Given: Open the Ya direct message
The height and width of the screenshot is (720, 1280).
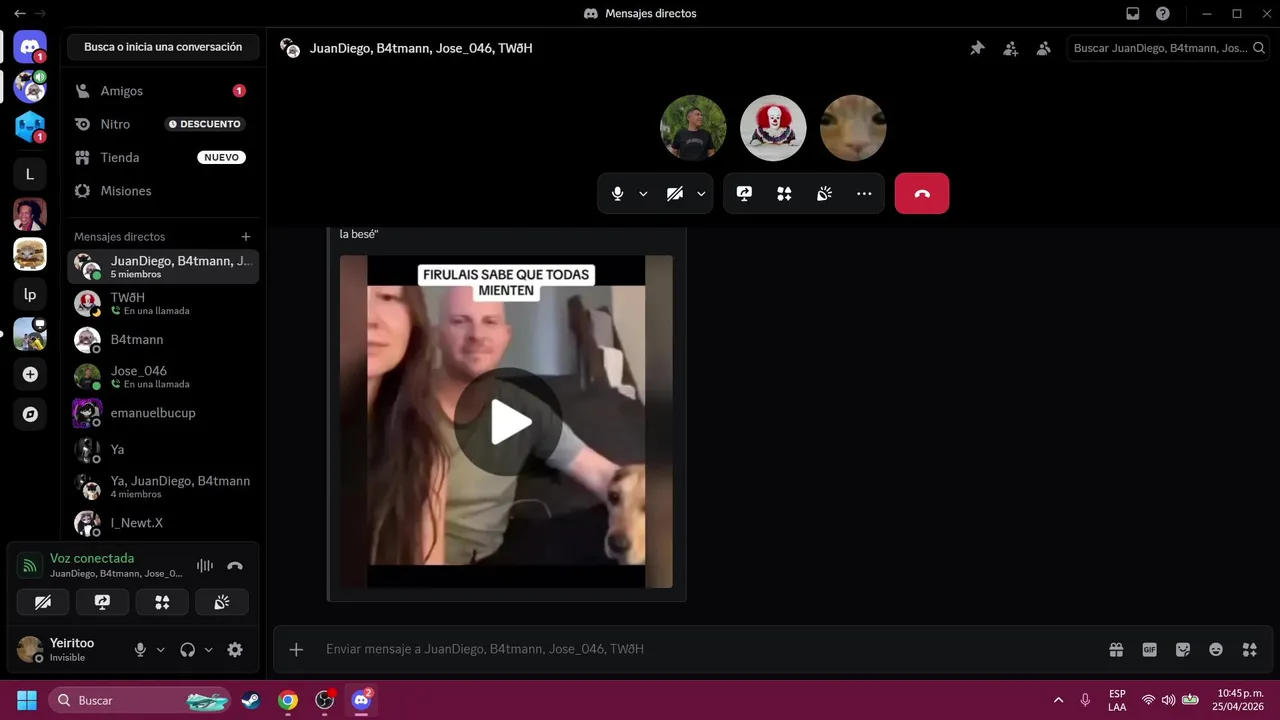Looking at the screenshot, I should tap(163, 450).
